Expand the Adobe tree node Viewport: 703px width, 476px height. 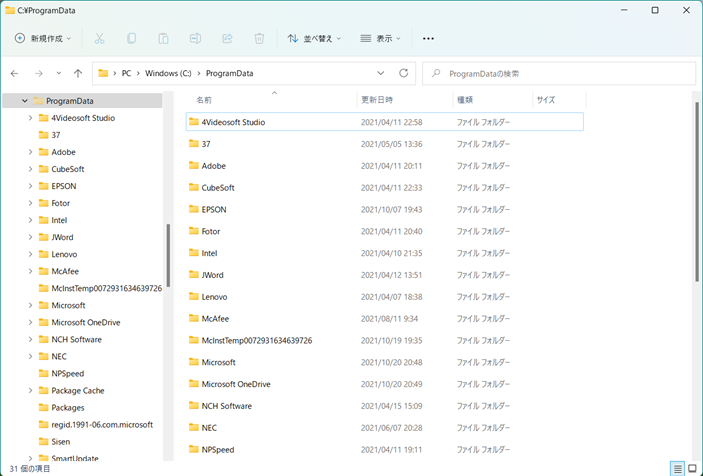click(30, 152)
